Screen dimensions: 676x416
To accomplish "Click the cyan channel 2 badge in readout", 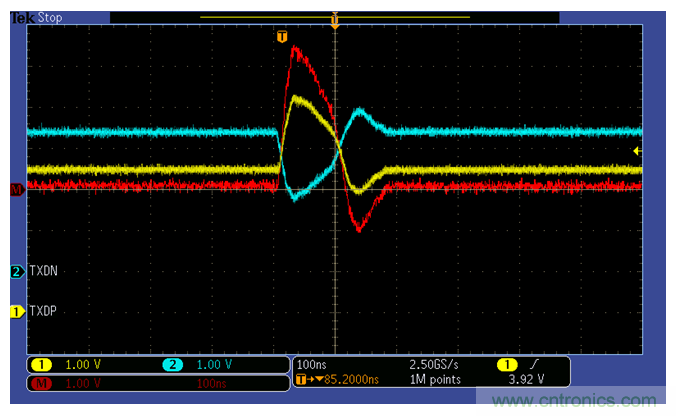I will (x=173, y=364).
